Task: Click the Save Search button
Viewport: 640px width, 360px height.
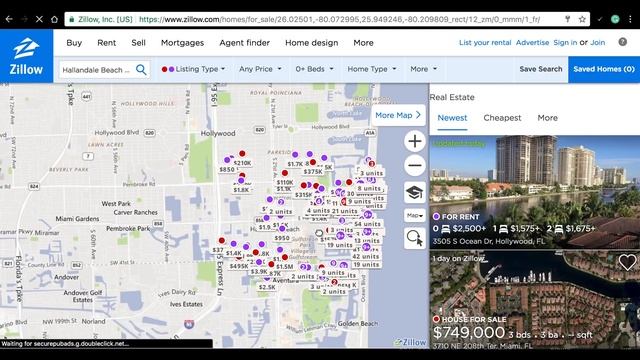Action: (x=541, y=69)
